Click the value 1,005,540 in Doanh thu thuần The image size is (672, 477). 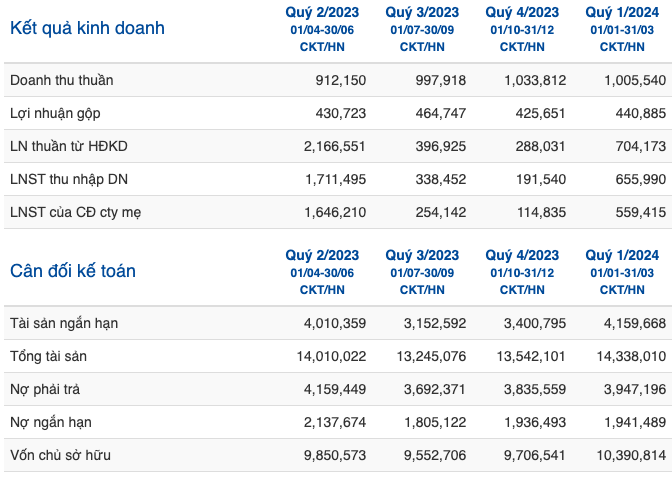[635, 80]
